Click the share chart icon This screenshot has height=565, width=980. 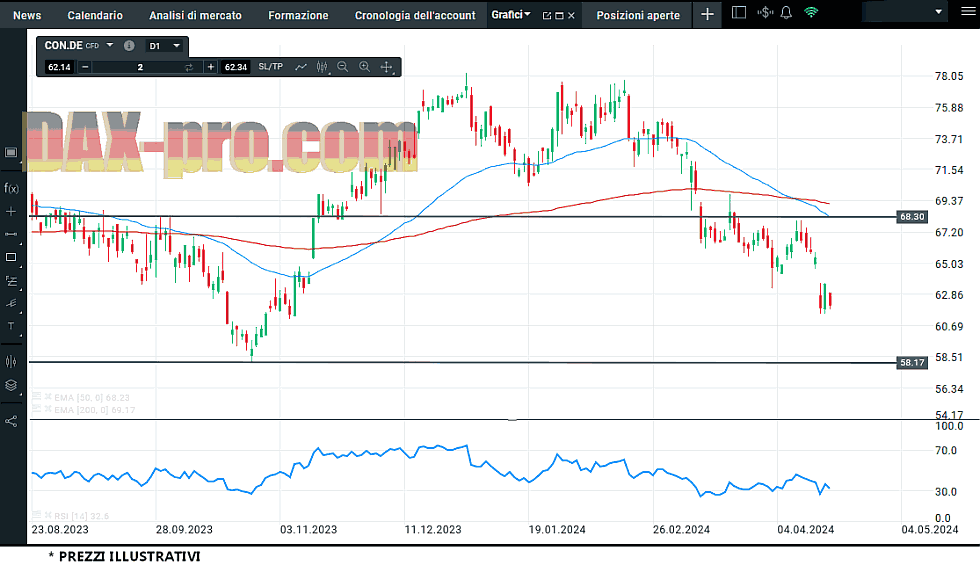point(11,421)
